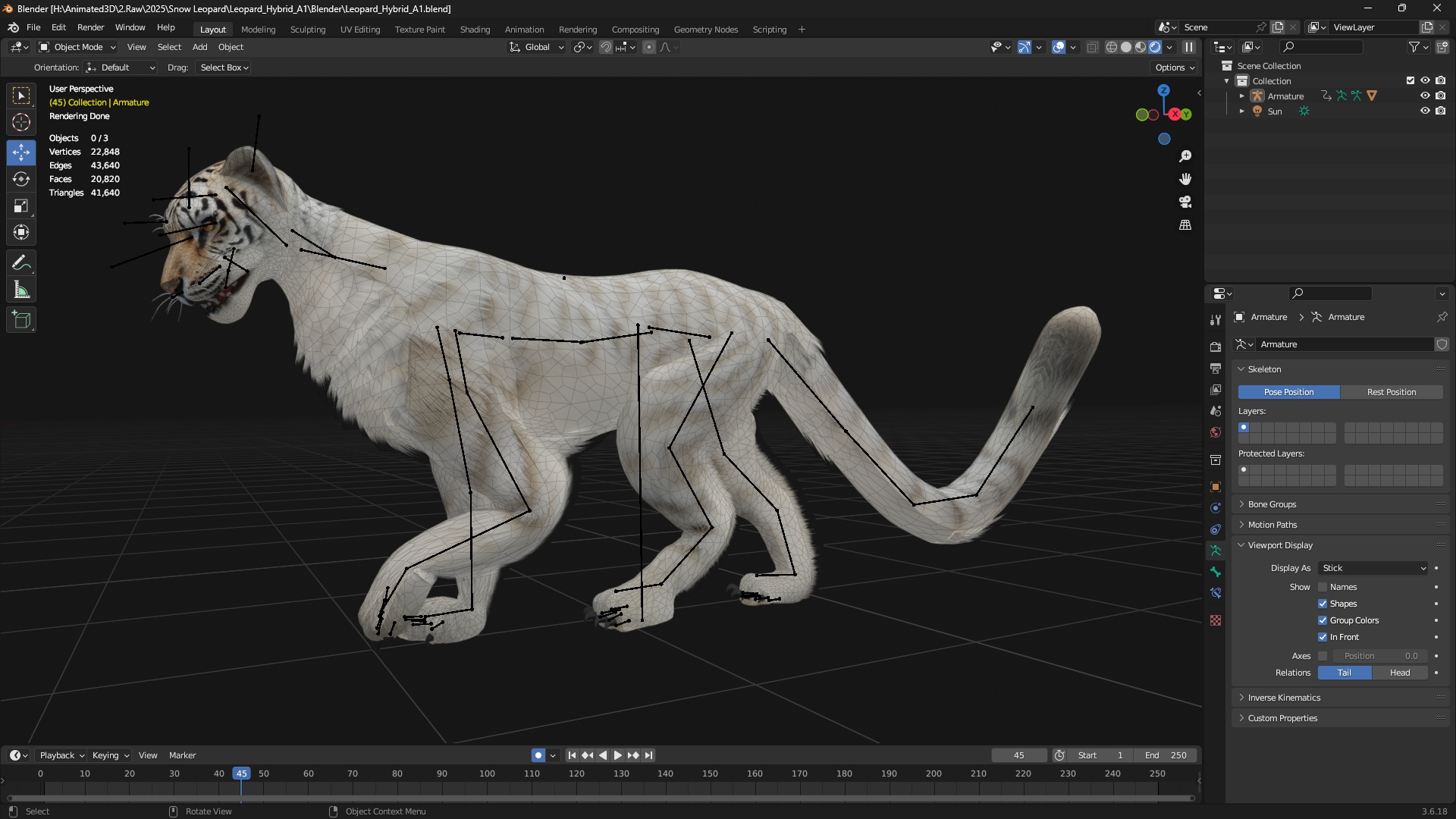This screenshot has width=1456, height=819.
Task: Set Relations to Head
Action: click(x=1399, y=673)
